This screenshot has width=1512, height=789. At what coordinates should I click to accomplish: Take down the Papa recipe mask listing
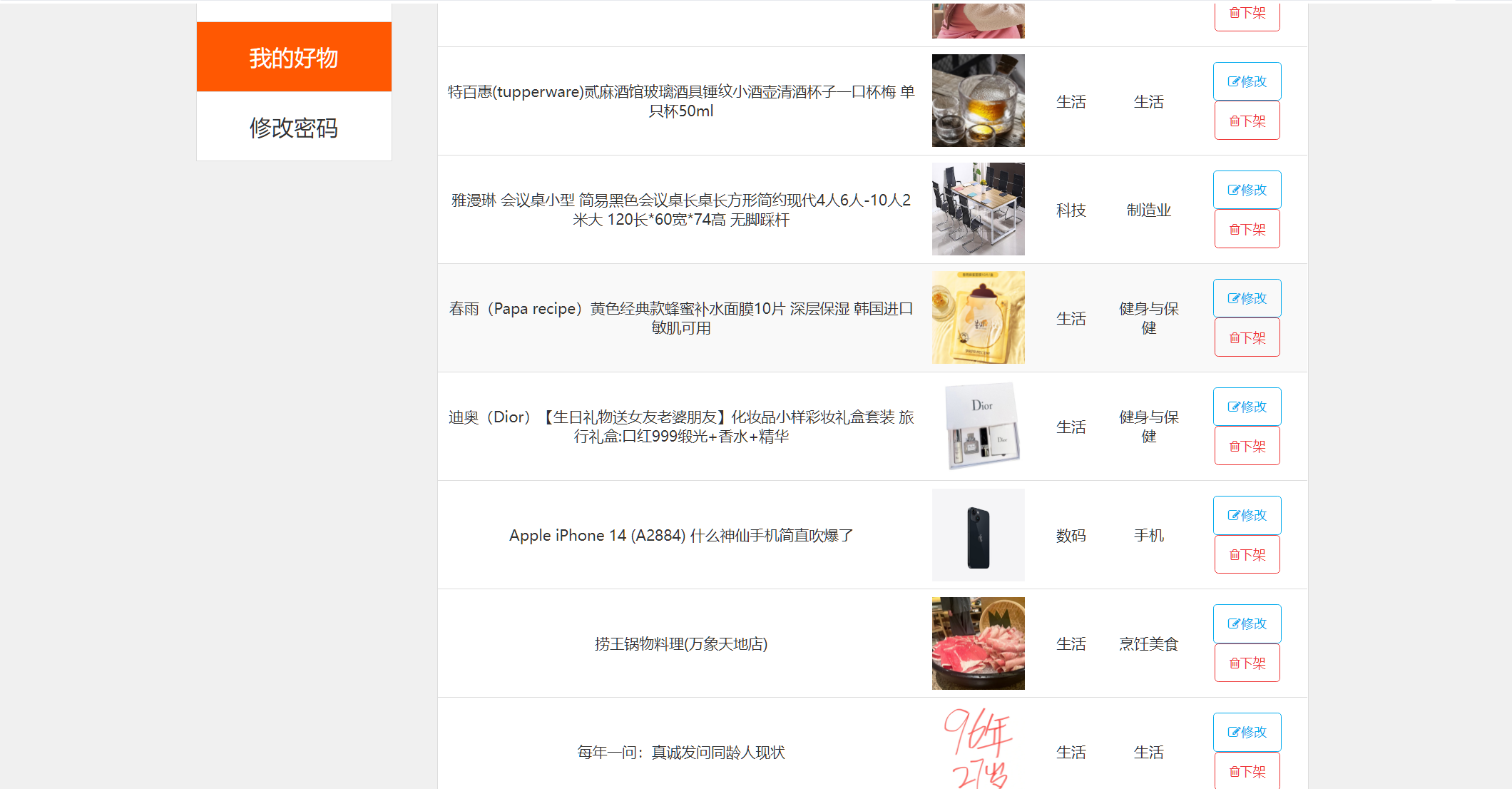click(x=1247, y=337)
